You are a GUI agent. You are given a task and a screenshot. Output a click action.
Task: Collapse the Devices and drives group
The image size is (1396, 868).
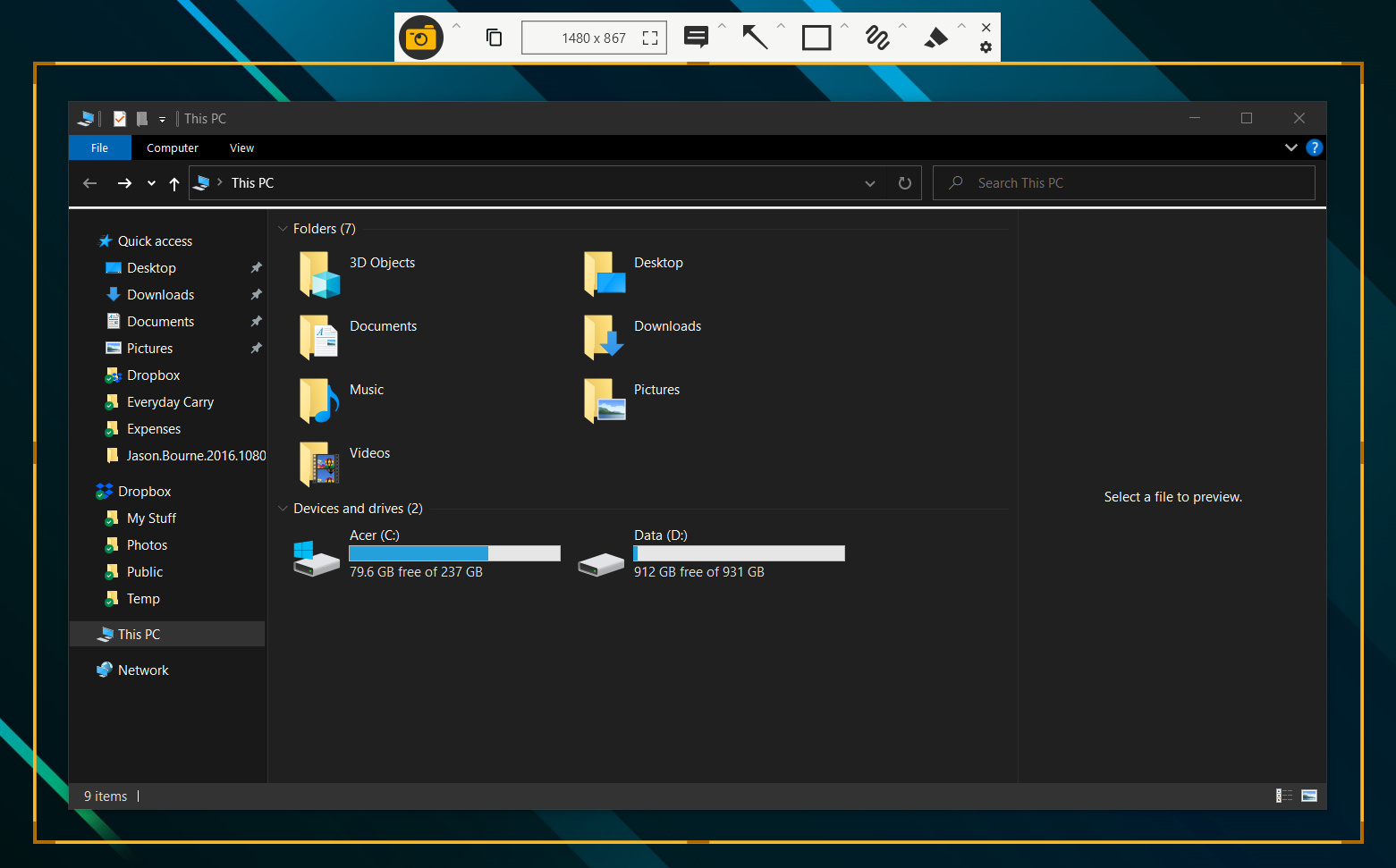click(x=283, y=509)
